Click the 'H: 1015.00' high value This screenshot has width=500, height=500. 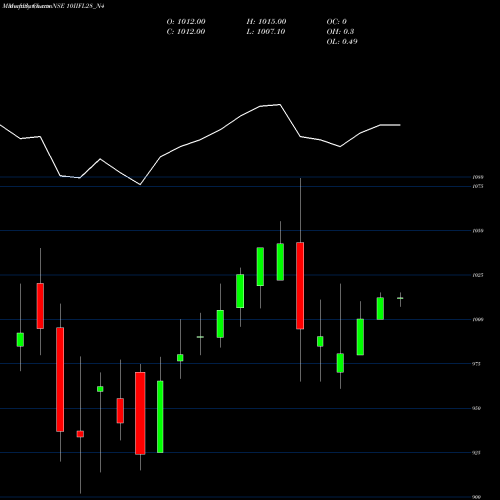click(x=266, y=22)
